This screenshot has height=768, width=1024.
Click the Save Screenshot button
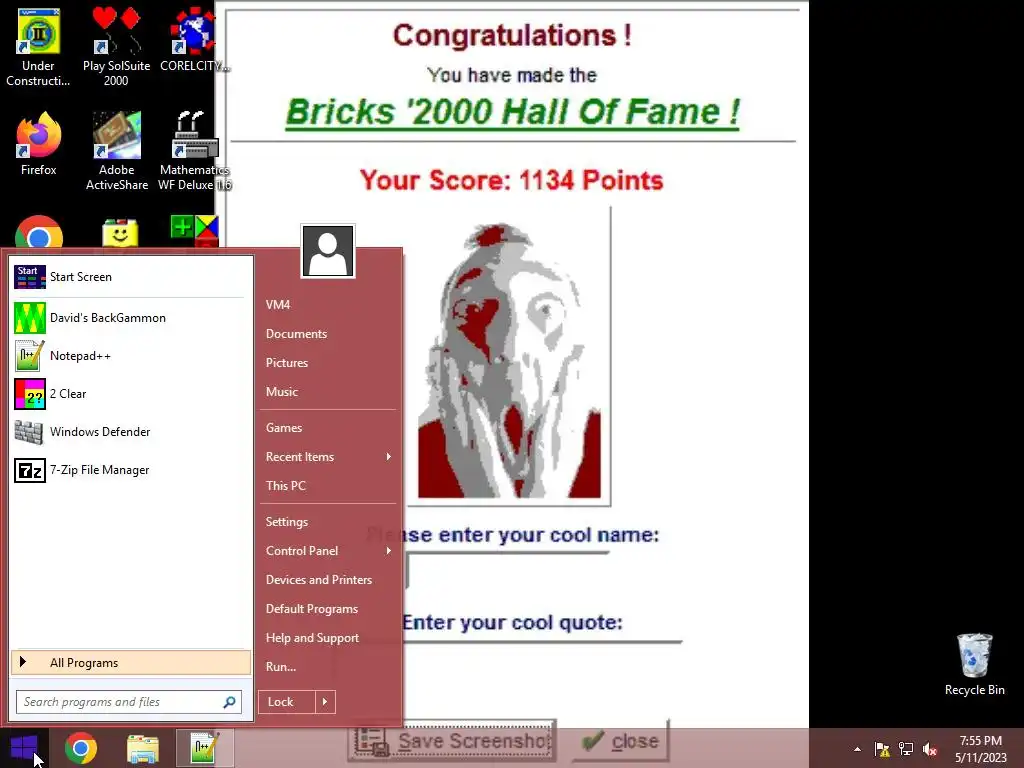452,741
